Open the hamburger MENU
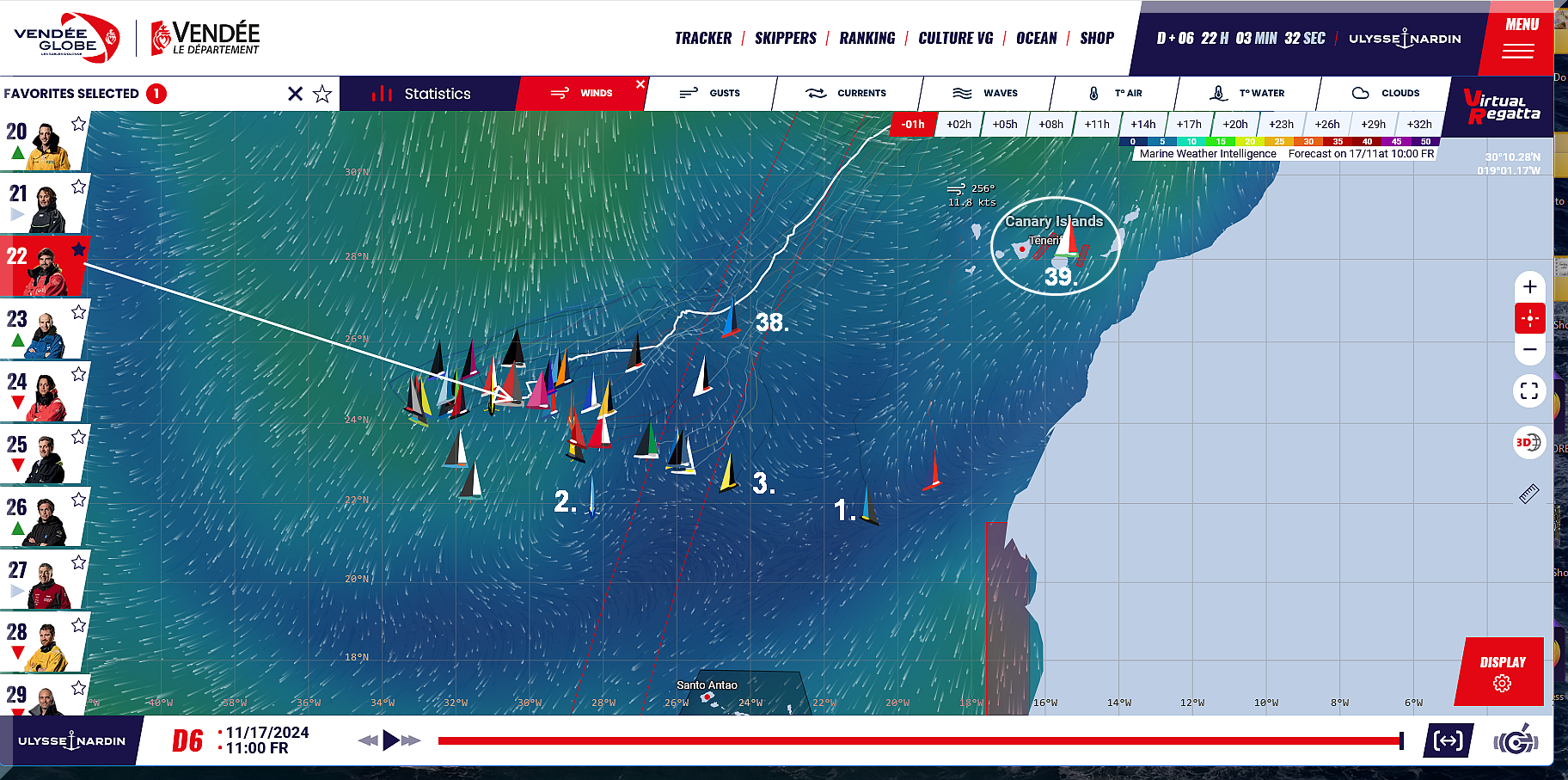This screenshot has width=1568, height=780. (x=1518, y=39)
